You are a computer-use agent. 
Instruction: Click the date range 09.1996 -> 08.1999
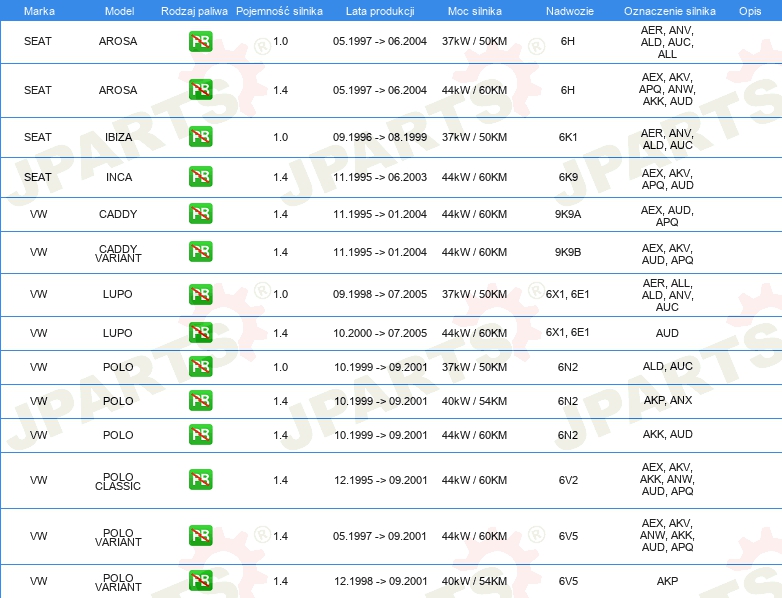click(380, 137)
